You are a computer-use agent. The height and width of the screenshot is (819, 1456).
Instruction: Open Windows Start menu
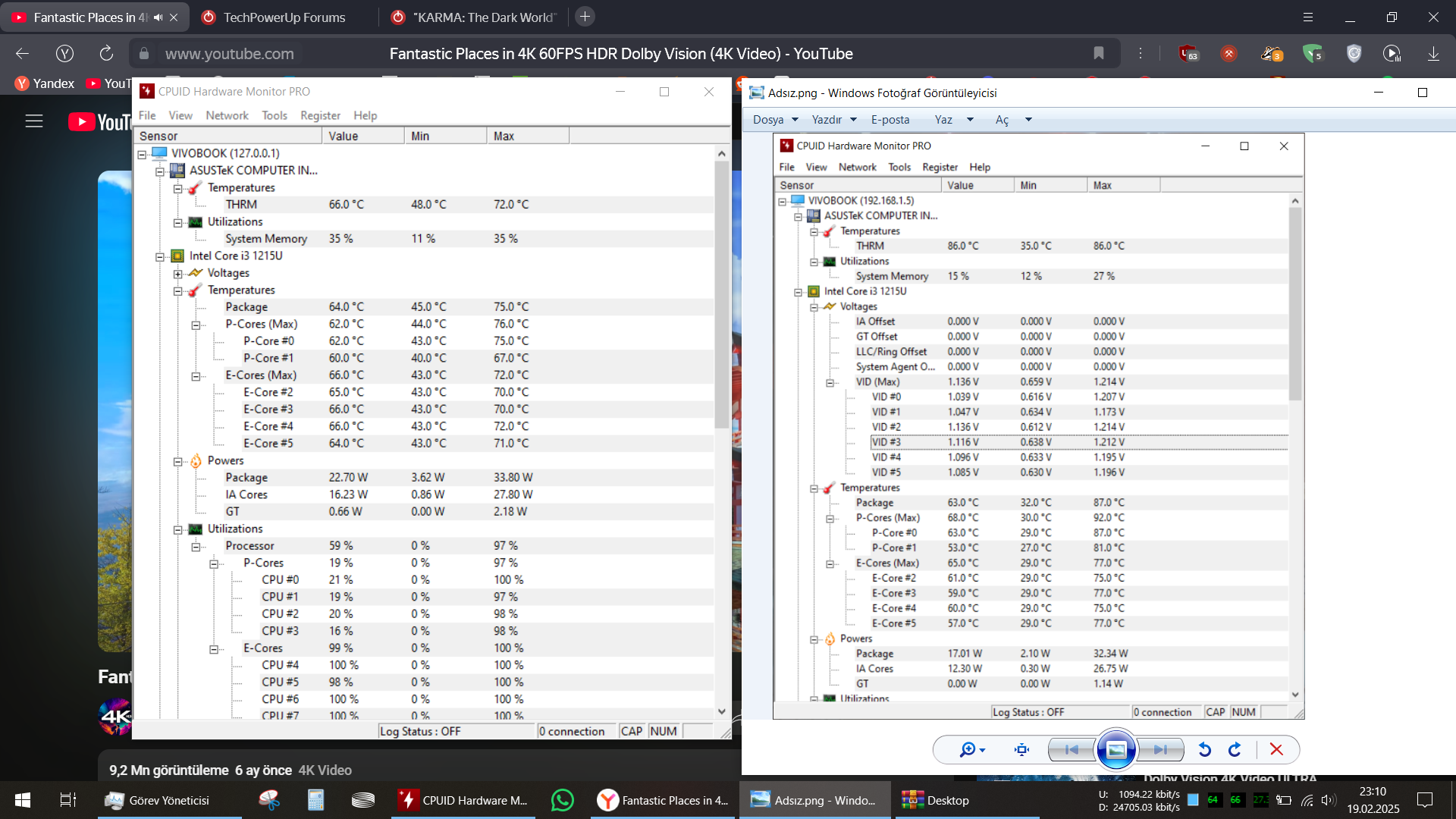click(x=23, y=800)
